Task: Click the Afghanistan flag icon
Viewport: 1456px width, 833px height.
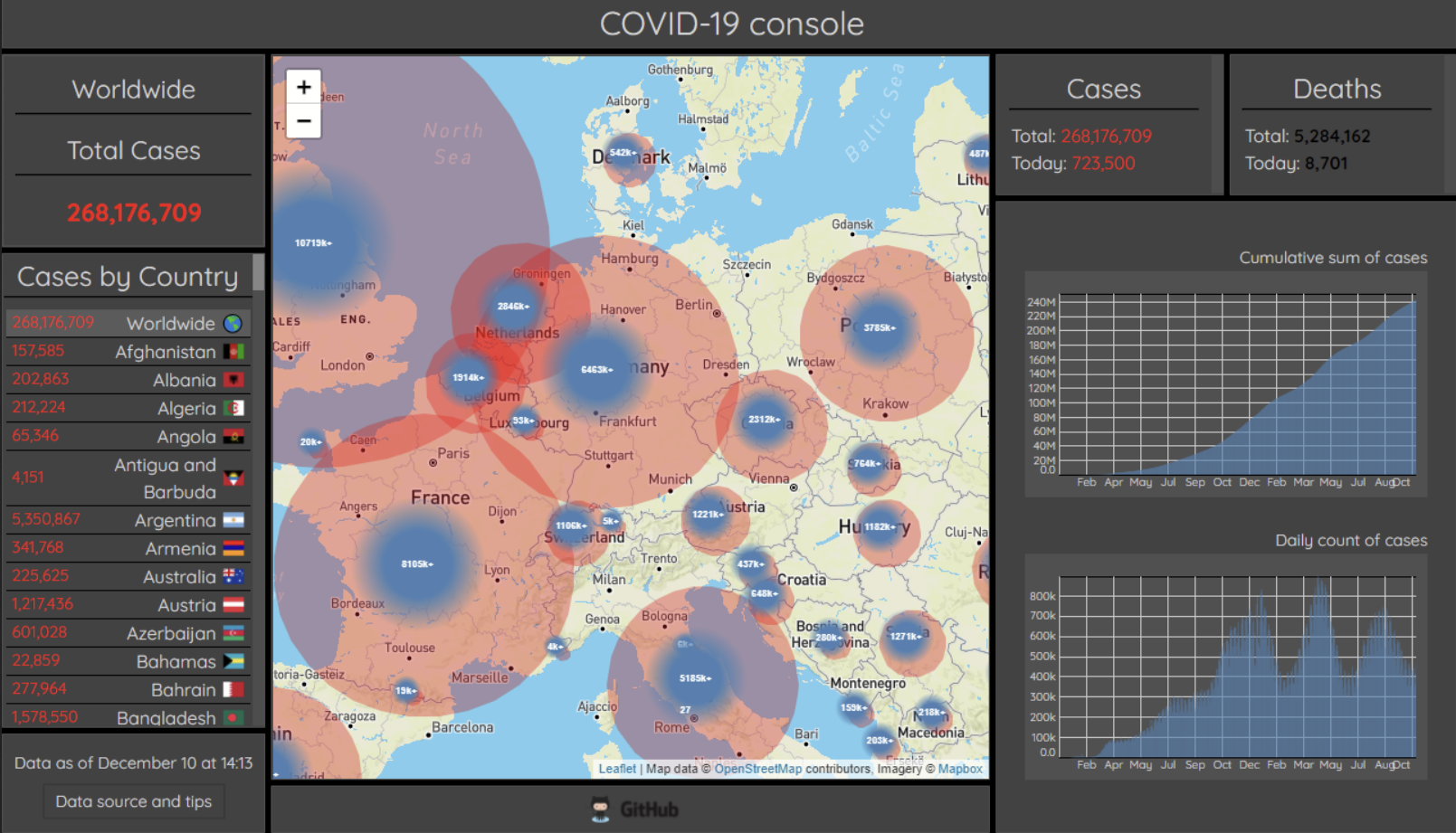Action: [233, 352]
